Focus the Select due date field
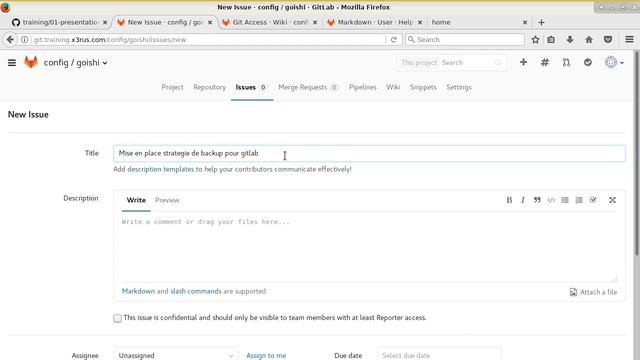 tap(439, 355)
